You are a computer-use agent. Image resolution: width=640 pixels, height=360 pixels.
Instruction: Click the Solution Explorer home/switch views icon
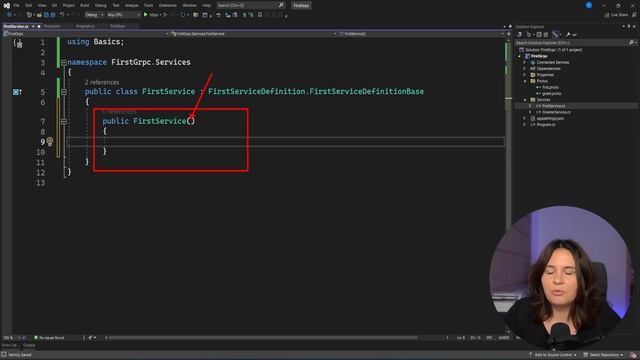[x=520, y=35]
